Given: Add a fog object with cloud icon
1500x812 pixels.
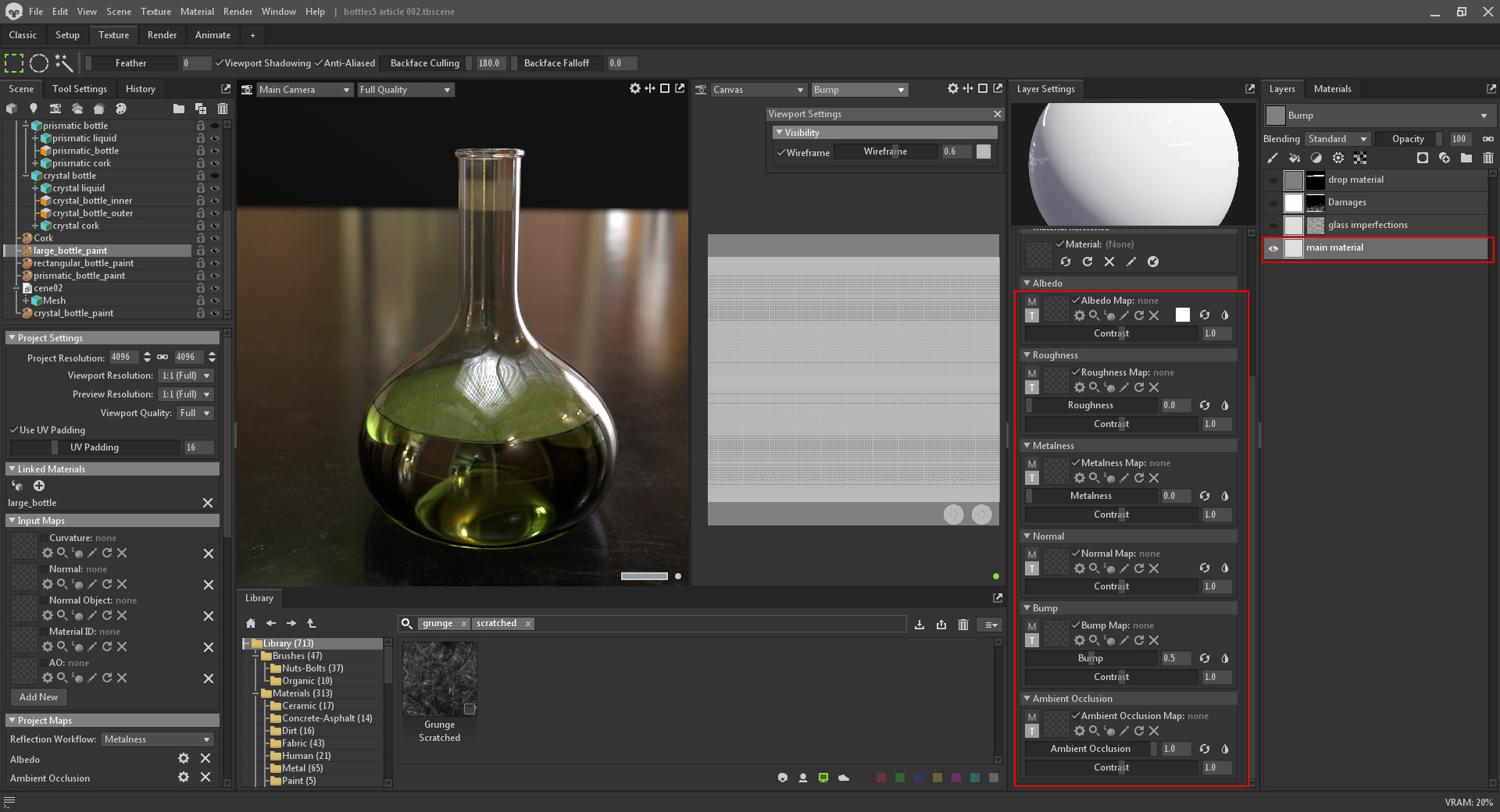Looking at the screenshot, I should point(77,109).
